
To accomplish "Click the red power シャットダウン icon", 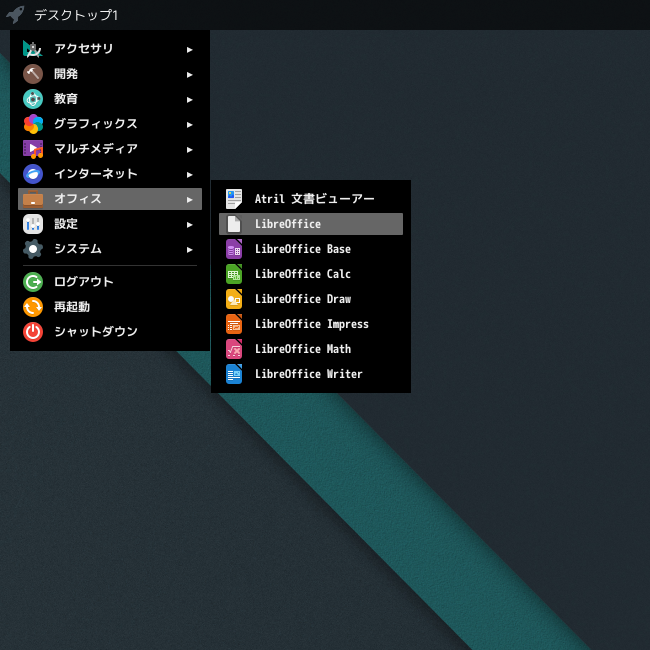I will point(33,332).
